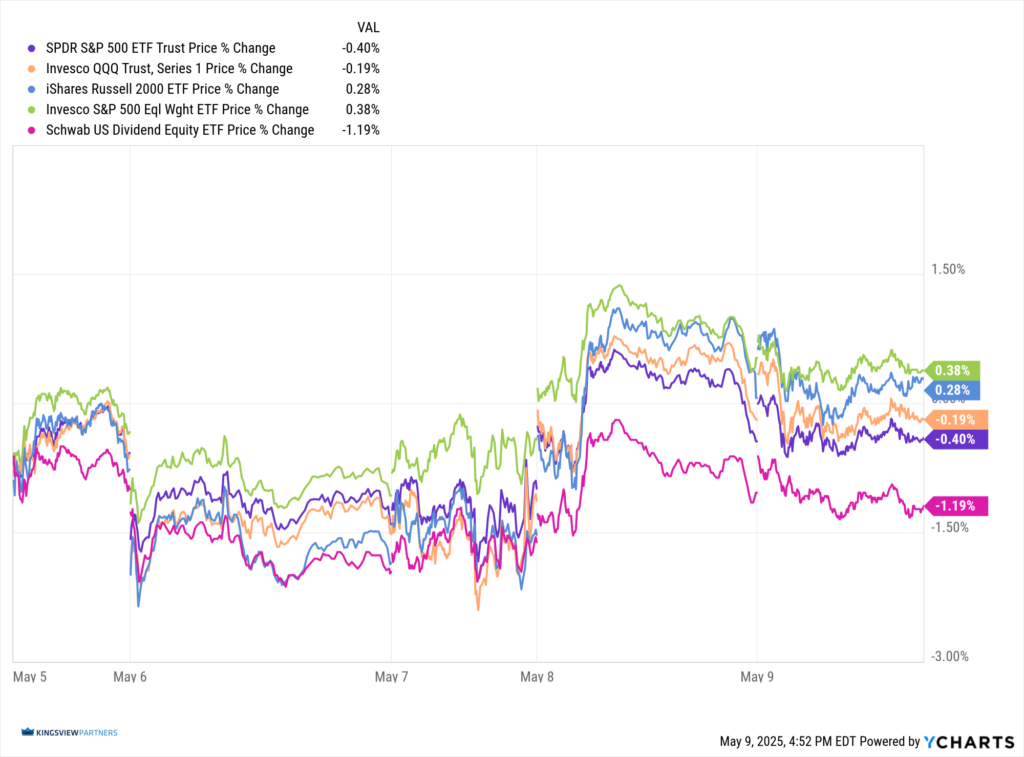
Task: Click the pink Schwab Dividend legend dot
Action: point(34,130)
